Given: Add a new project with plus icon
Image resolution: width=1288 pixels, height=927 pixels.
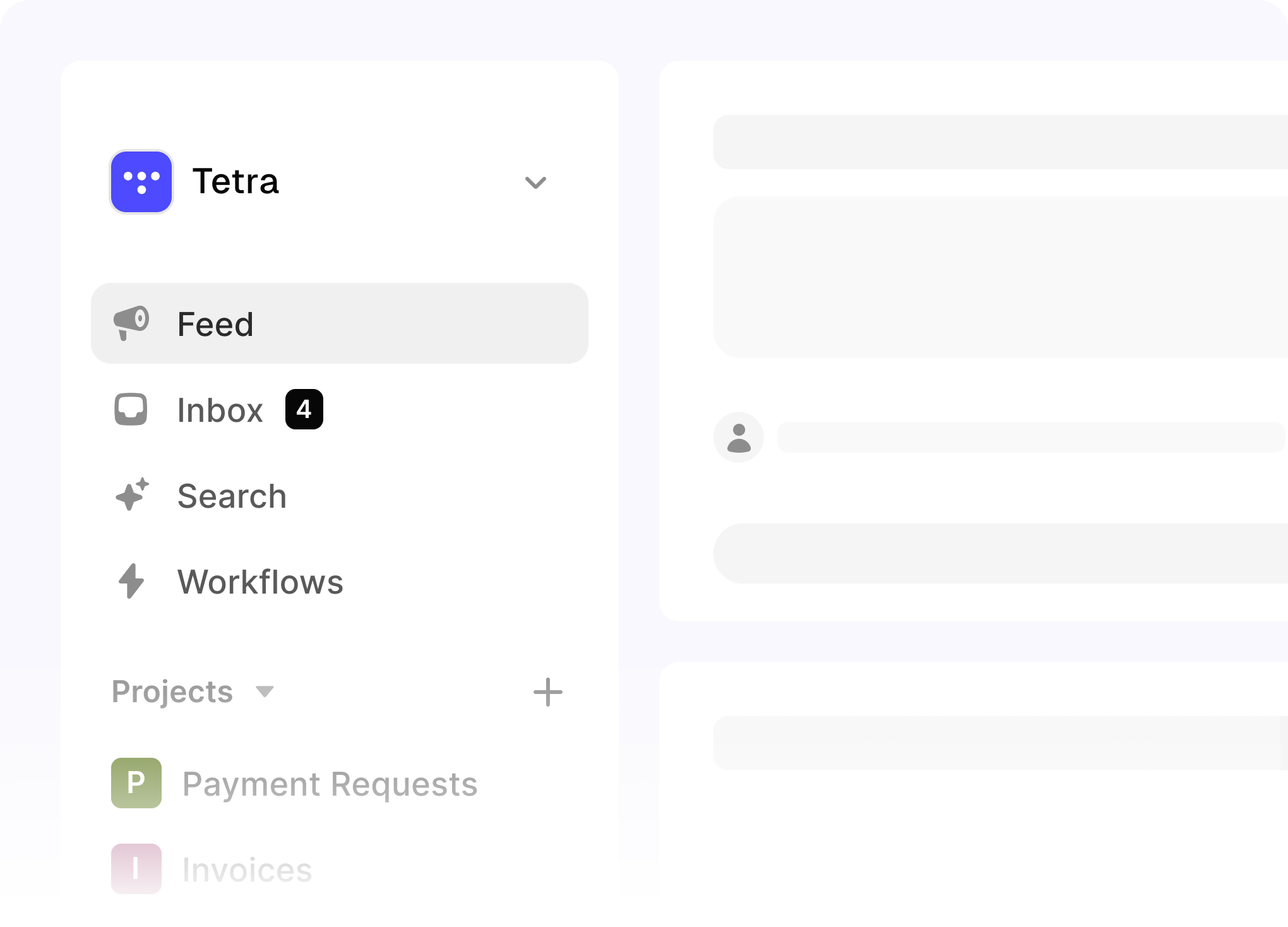Looking at the screenshot, I should coord(547,692).
